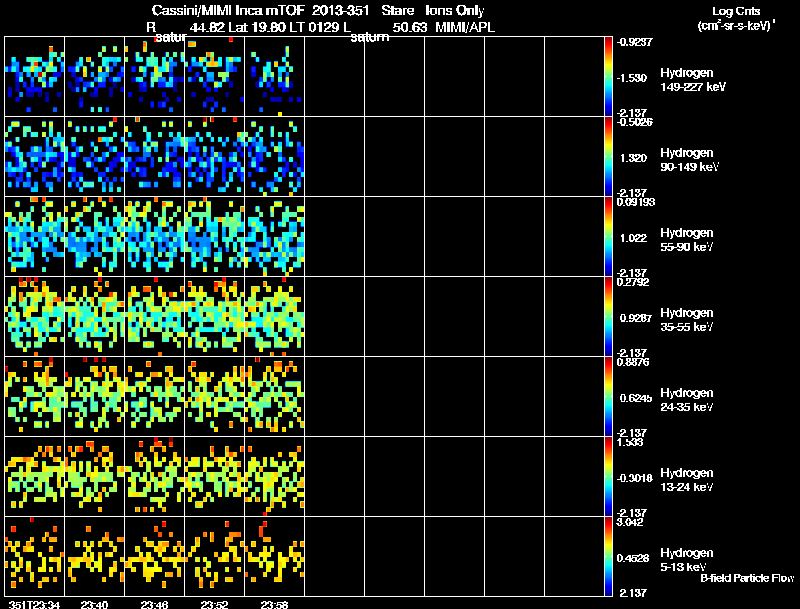Select the color bar beside Hydrogen 90-149 keV

click(608, 157)
